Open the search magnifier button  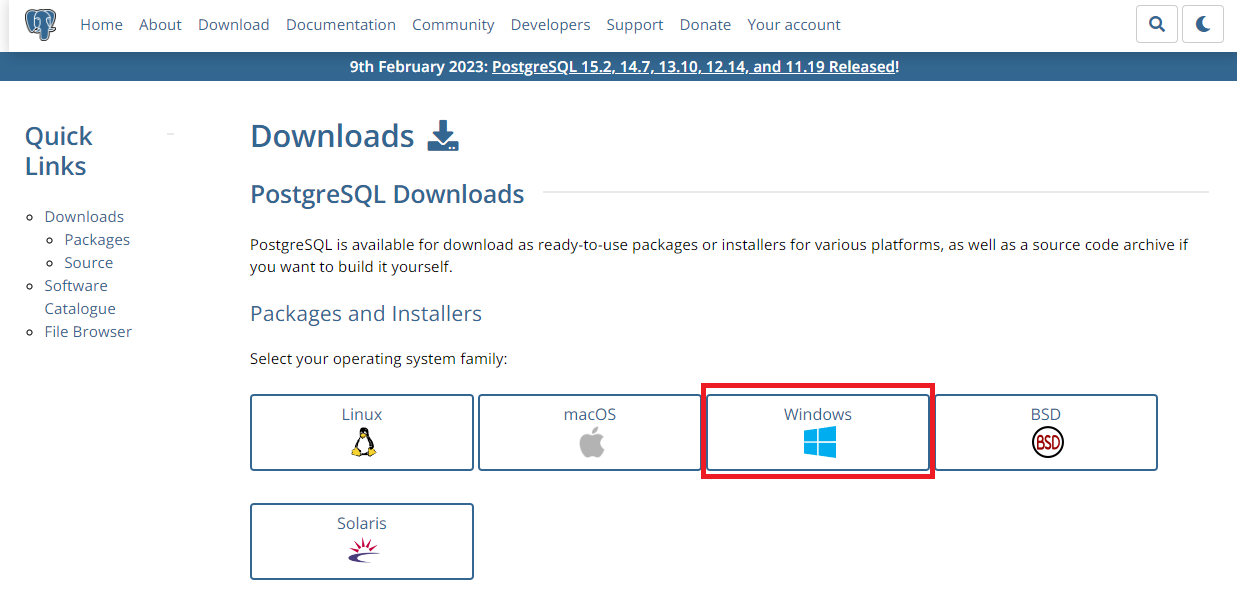coord(1157,24)
